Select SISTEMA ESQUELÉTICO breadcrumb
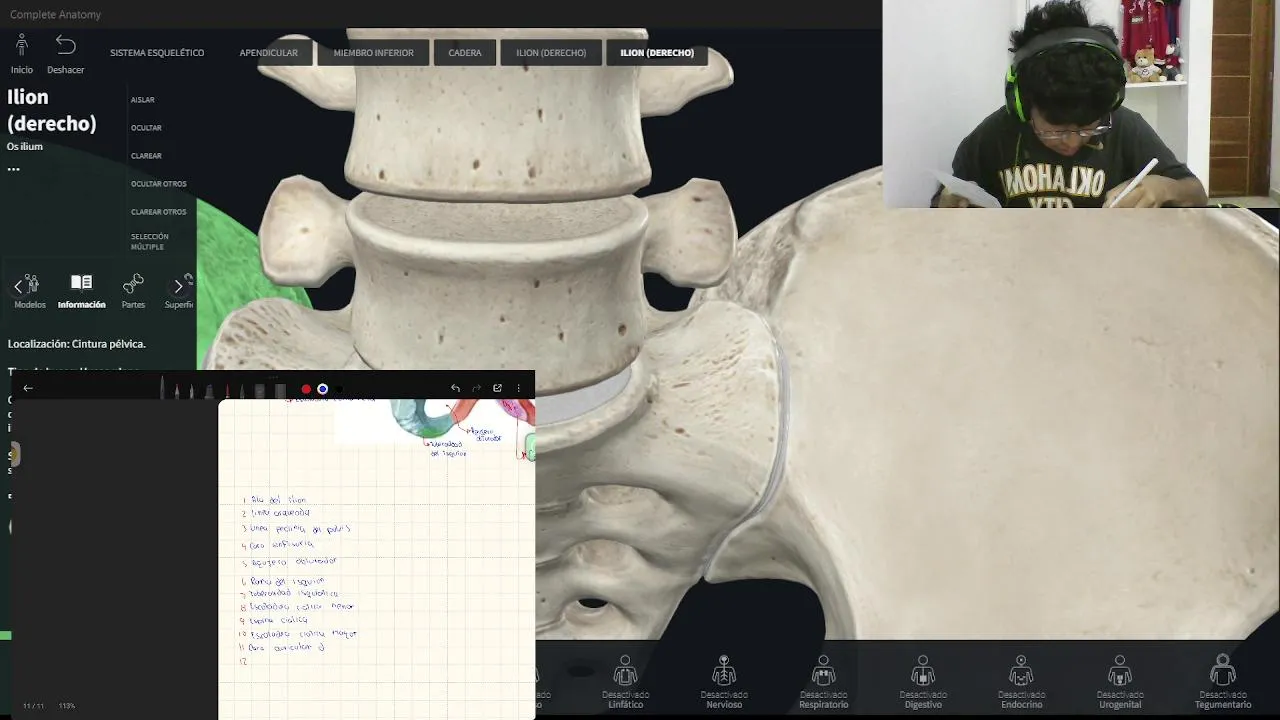 [x=157, y=53]
